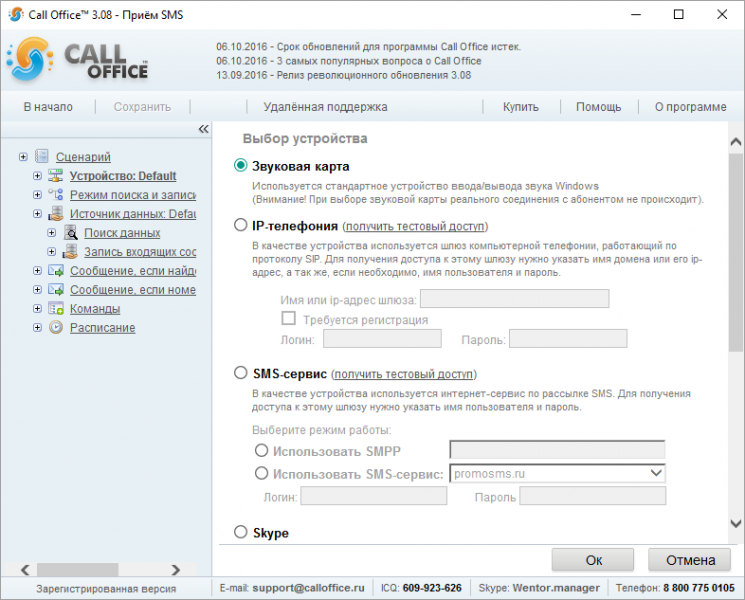Click the scroll down arrow of main panel
Viewport: 745px width, 600px height.
[735, 524]
